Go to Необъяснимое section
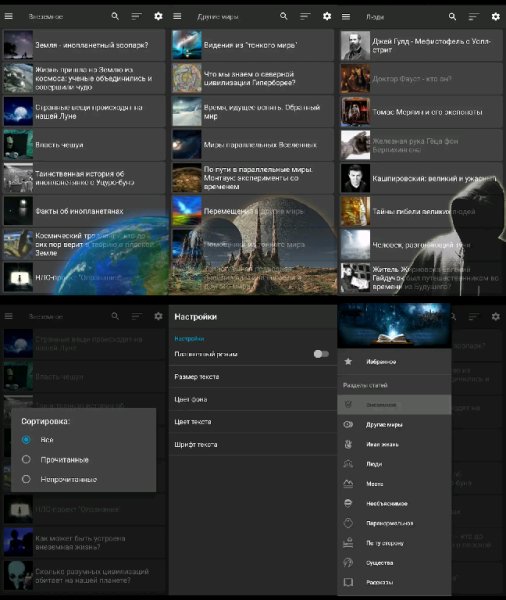 click(394, 503)
